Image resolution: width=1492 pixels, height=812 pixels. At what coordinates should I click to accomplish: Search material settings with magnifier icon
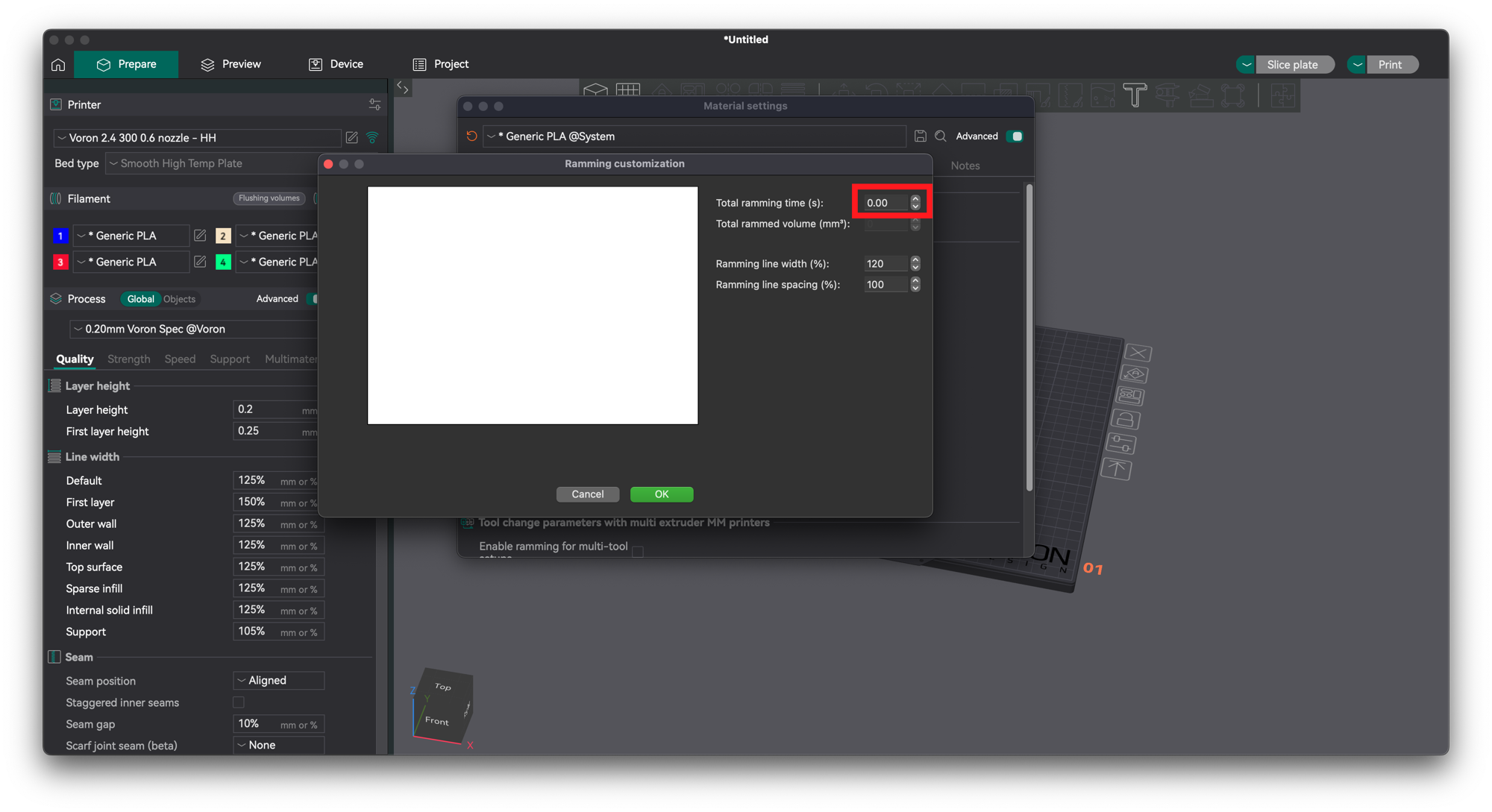[x=941, y=136]
